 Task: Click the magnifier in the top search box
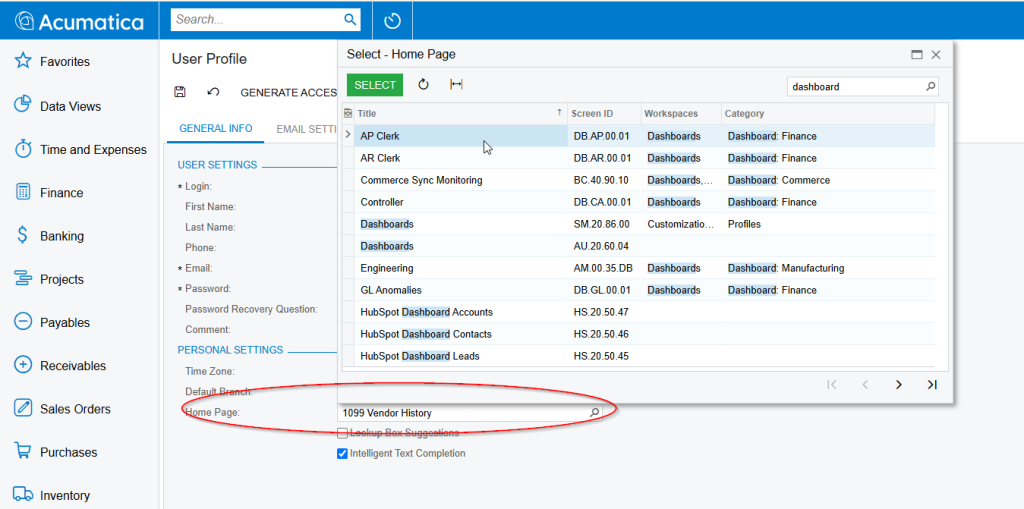click(350, 20)
